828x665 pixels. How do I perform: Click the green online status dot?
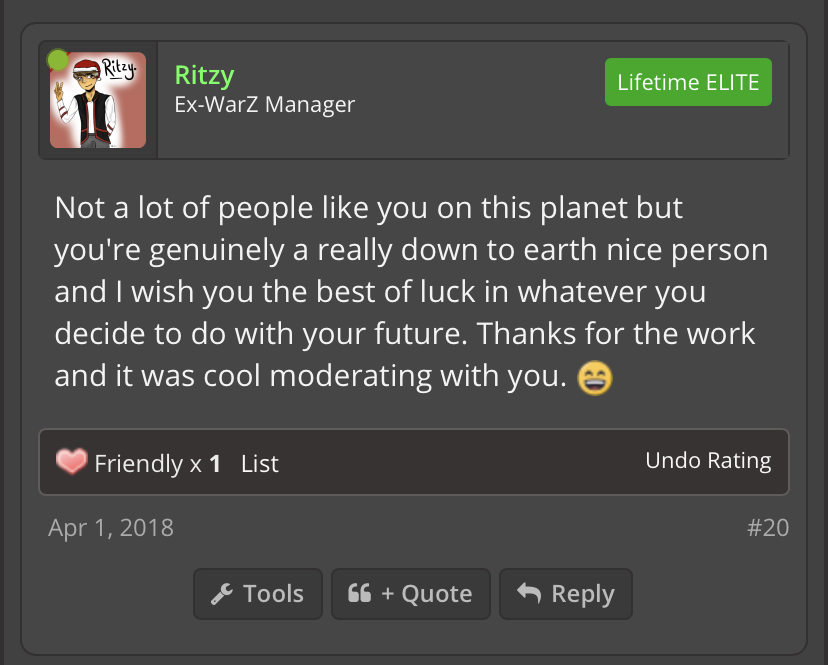click(x=58, y=60)
